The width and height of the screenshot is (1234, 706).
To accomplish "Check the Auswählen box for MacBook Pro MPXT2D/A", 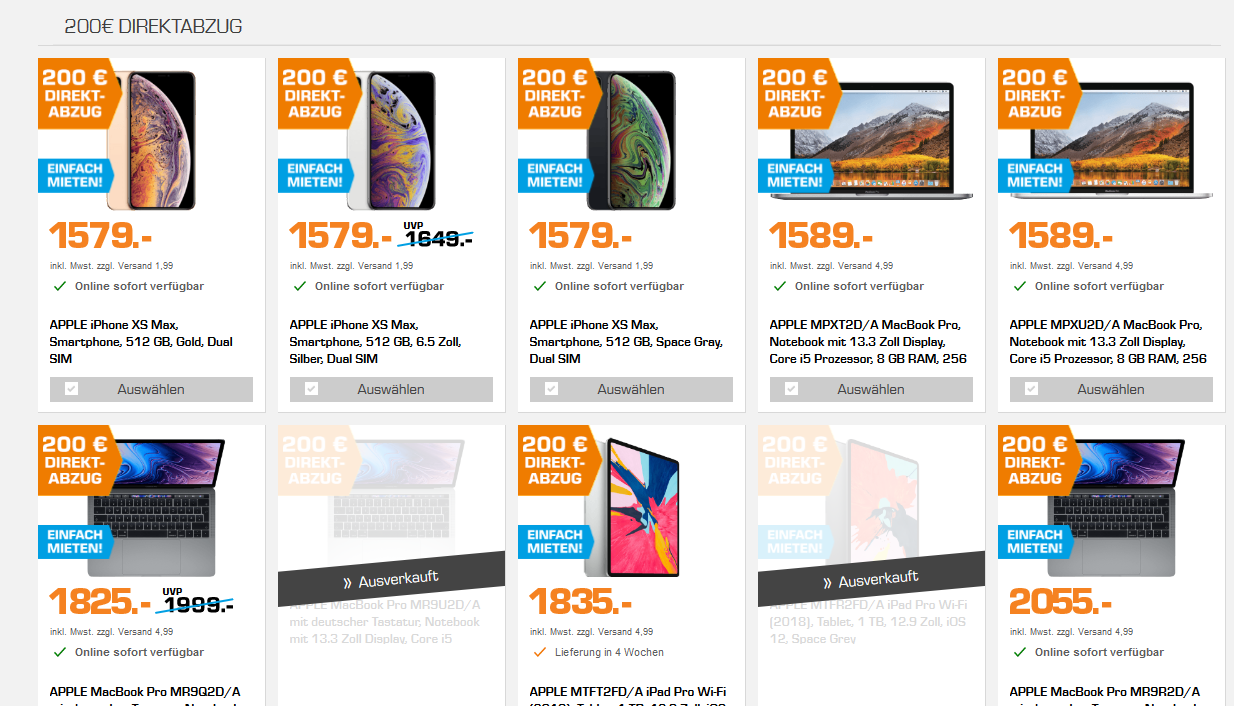I will tap(791, 389).
